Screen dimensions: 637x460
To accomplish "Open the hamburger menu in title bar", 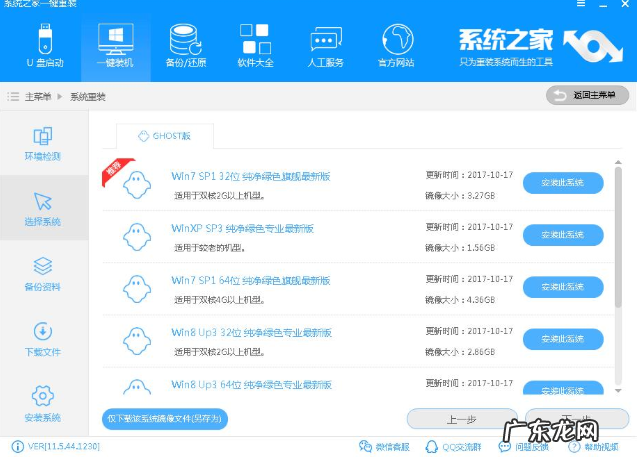I will pyautogui.click(x=581, y=3).
